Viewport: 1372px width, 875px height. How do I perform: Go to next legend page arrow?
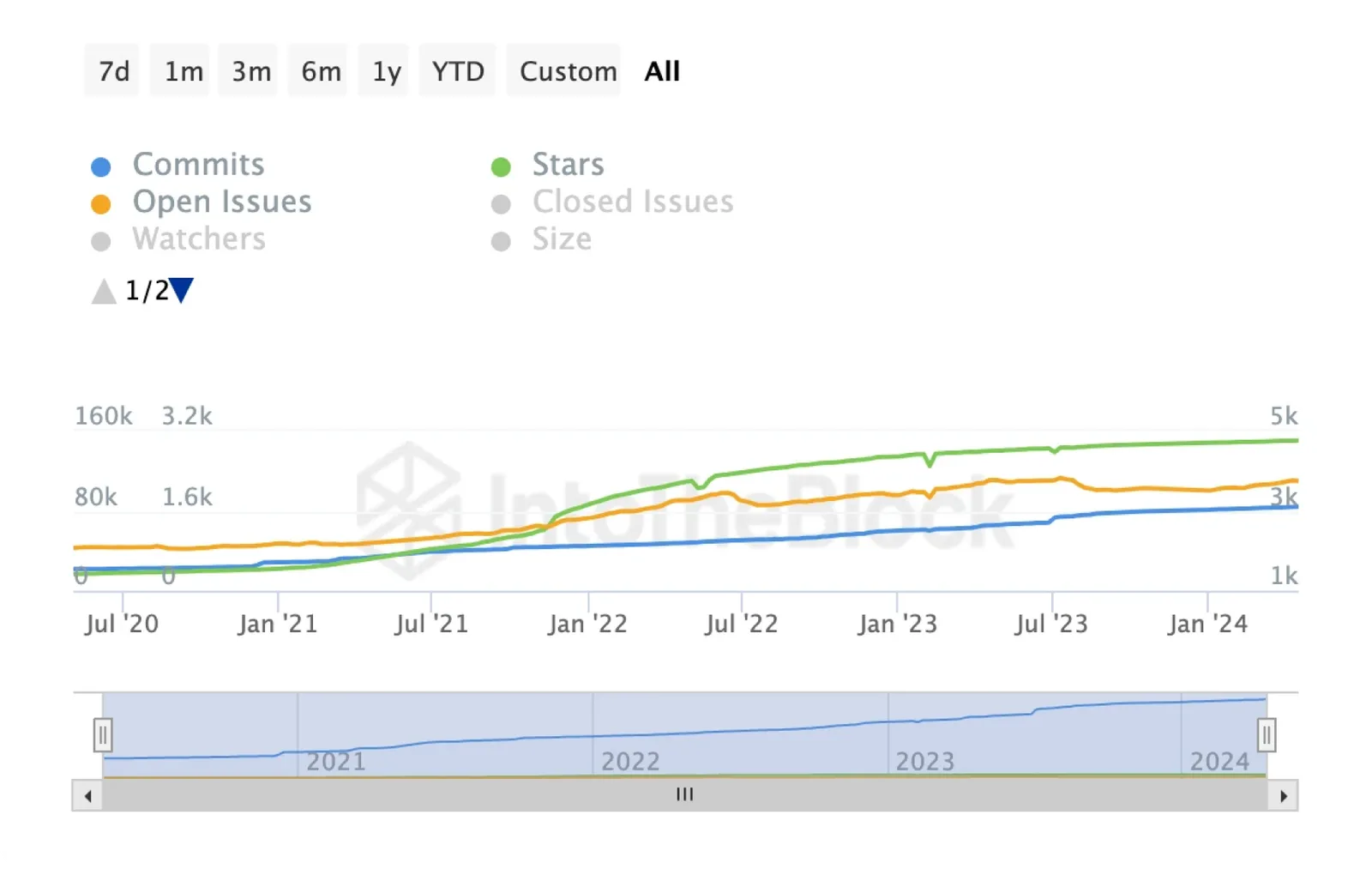click(182, 291)
